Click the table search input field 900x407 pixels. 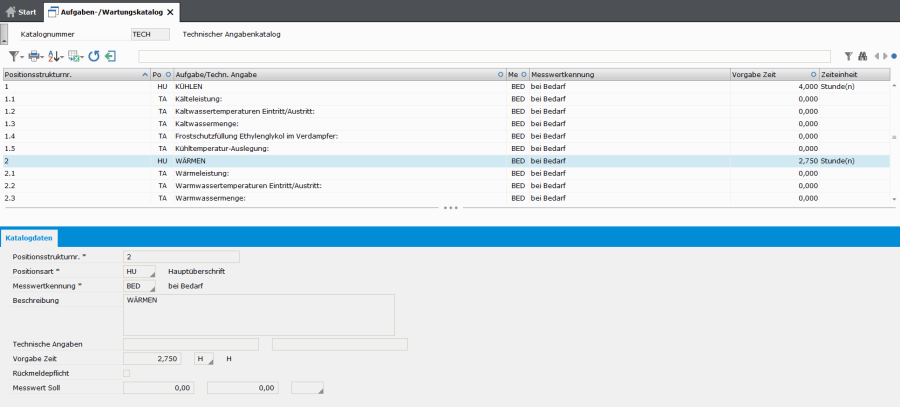[x=484, y=56]
